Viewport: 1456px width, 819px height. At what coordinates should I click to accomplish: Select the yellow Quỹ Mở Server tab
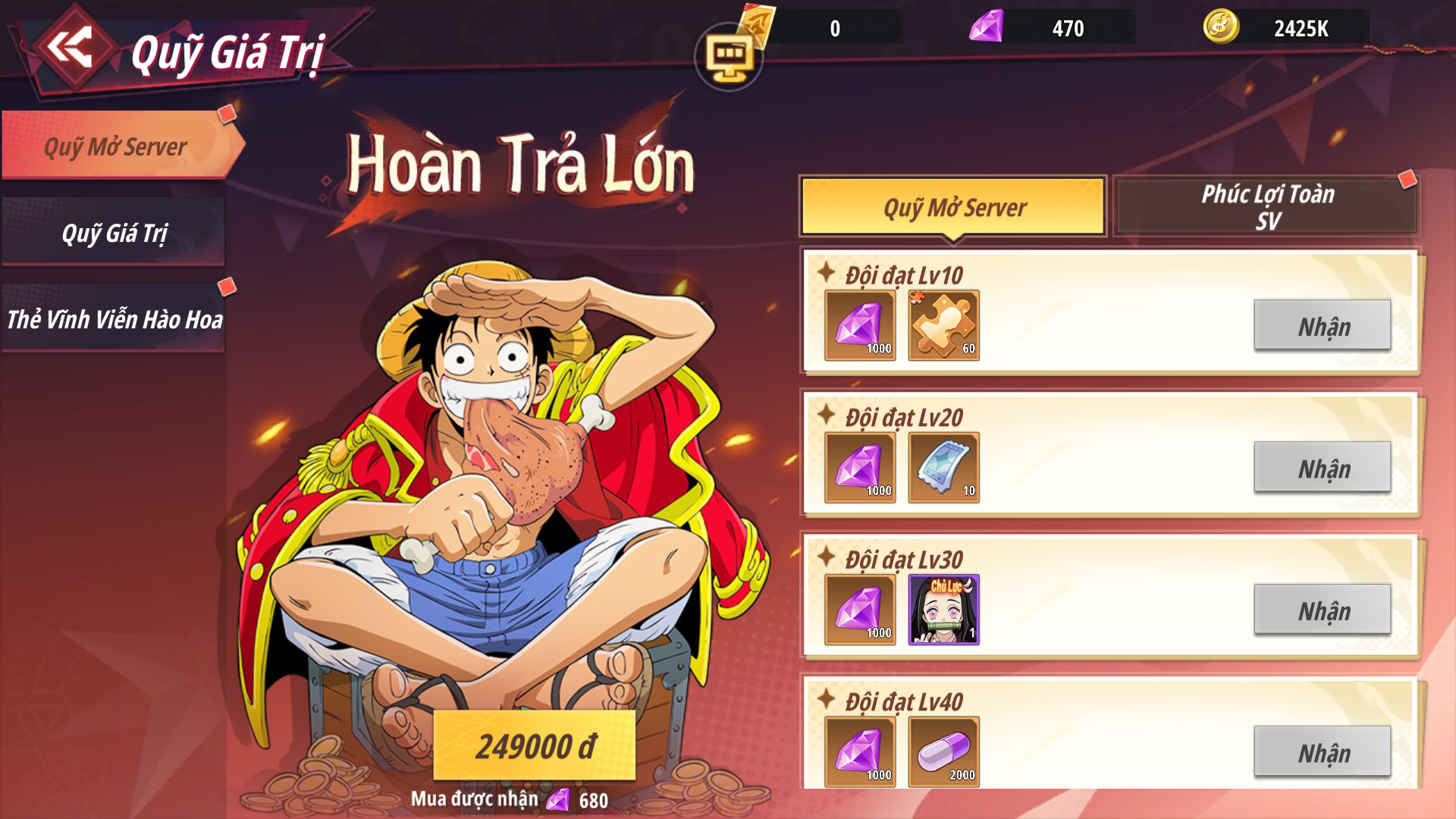coord(953,206)
